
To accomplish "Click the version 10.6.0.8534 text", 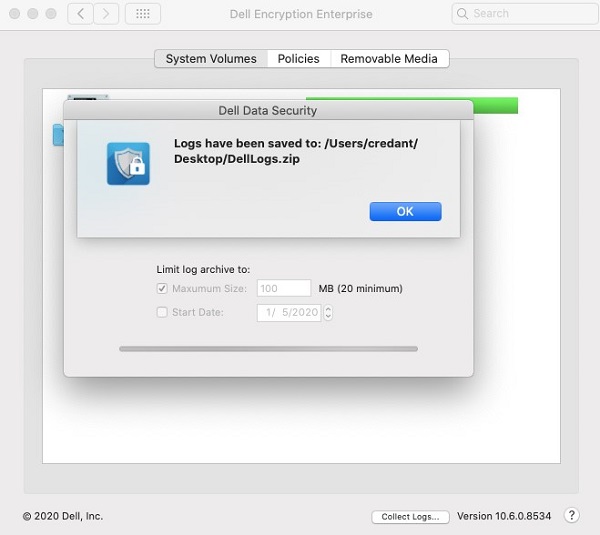I will point(504,516).
